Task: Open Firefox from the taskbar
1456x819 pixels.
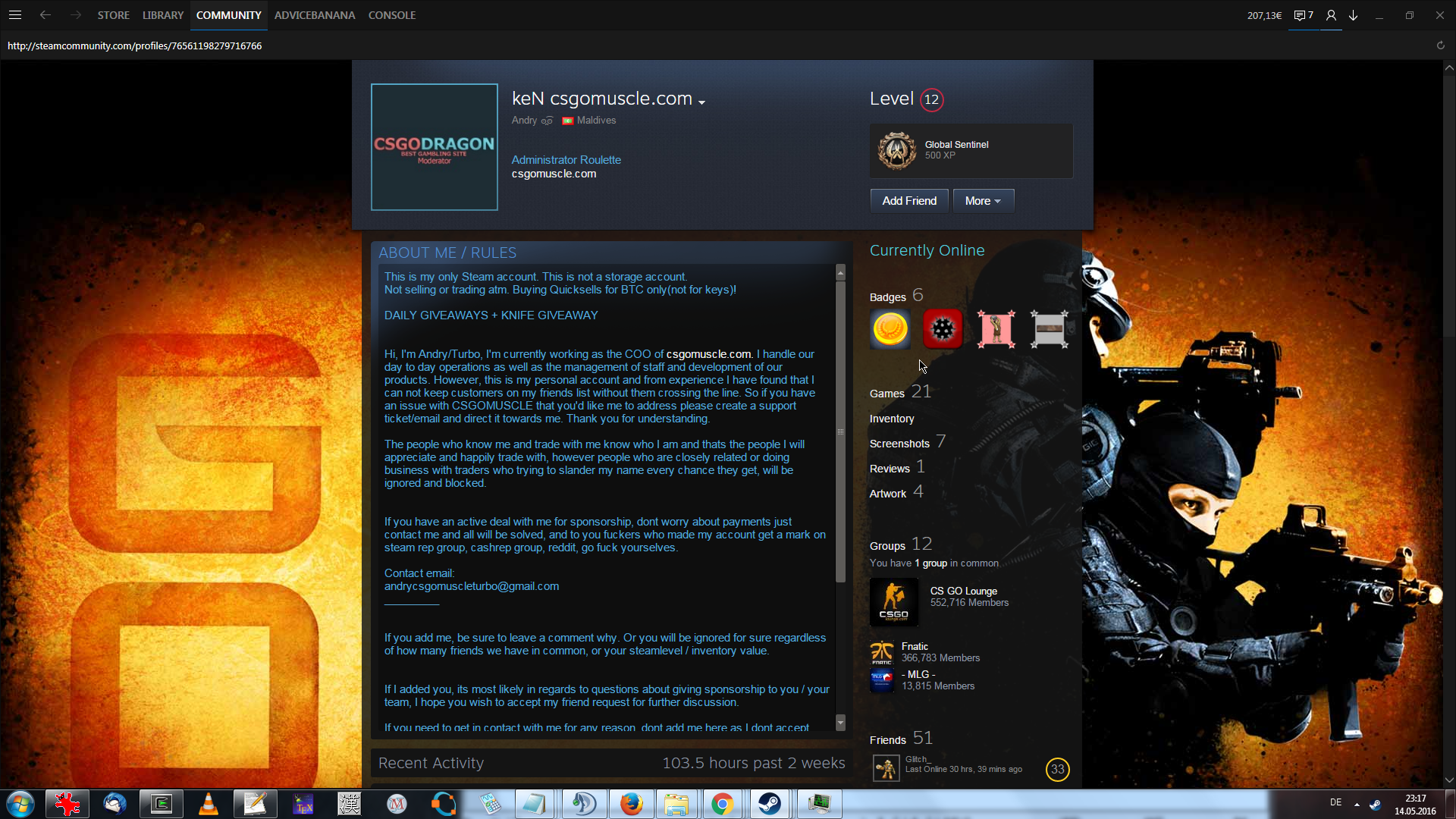Action: click(x=631, y=804)
